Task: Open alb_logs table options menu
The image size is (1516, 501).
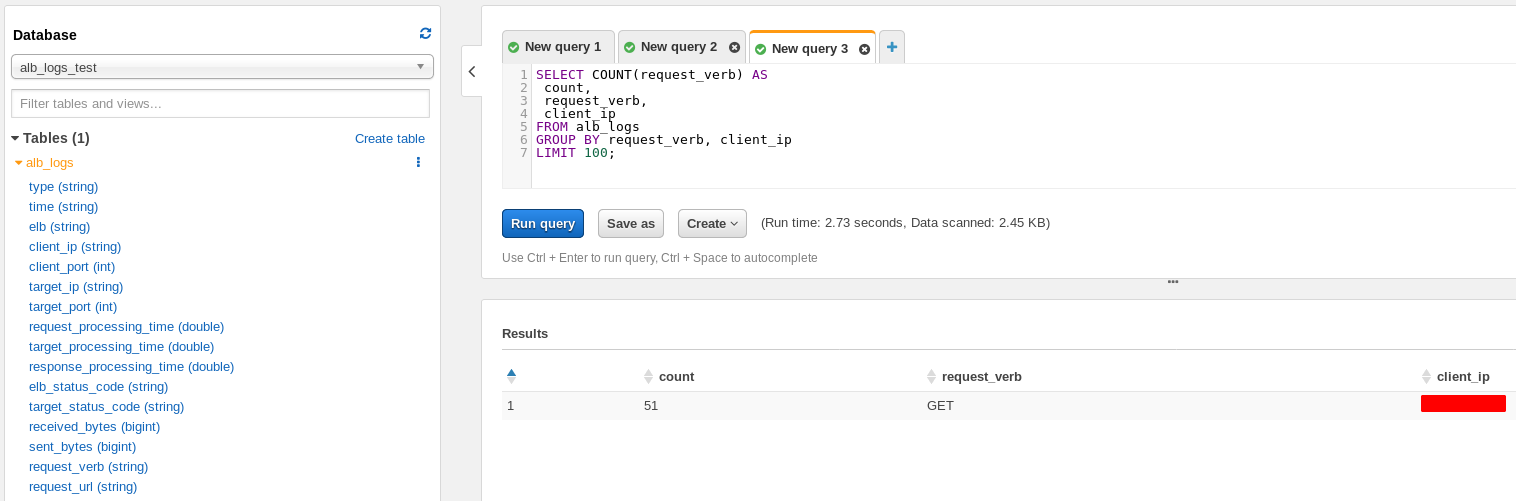Action: [418, 162]
